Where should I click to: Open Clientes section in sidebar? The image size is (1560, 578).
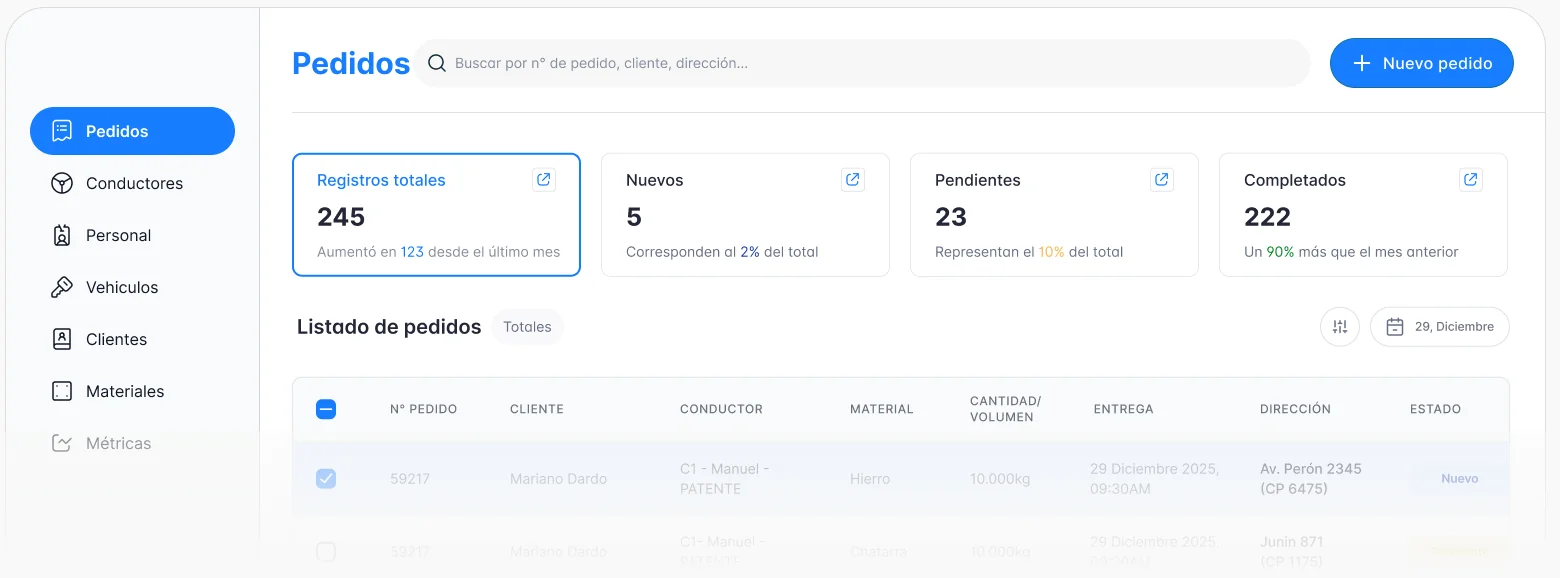click(x=132, y=339)
